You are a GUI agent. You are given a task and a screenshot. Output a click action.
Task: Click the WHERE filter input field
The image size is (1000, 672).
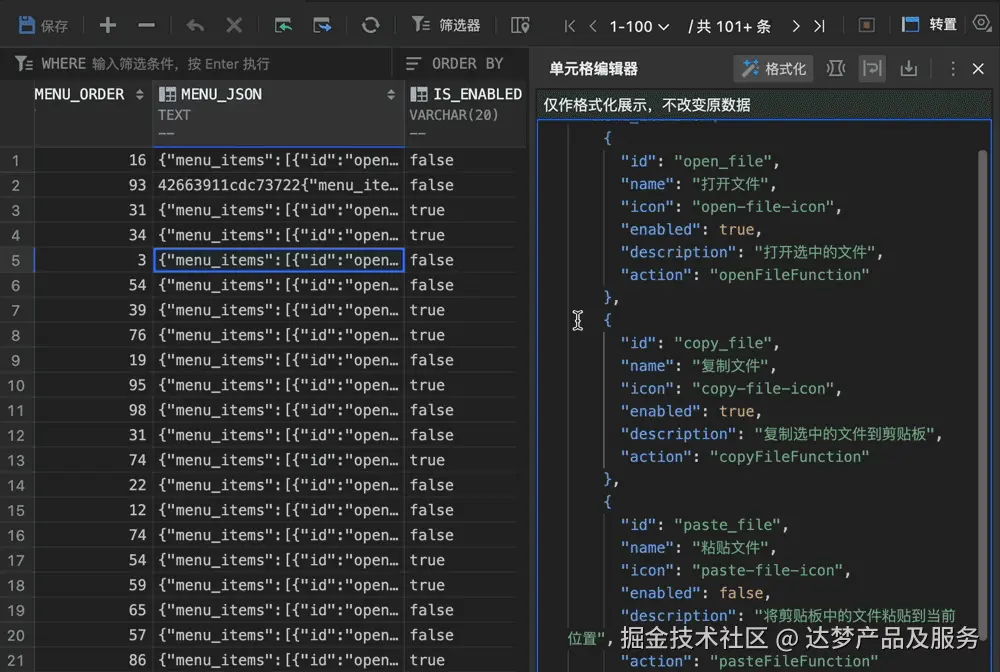(x=200, y=64)
